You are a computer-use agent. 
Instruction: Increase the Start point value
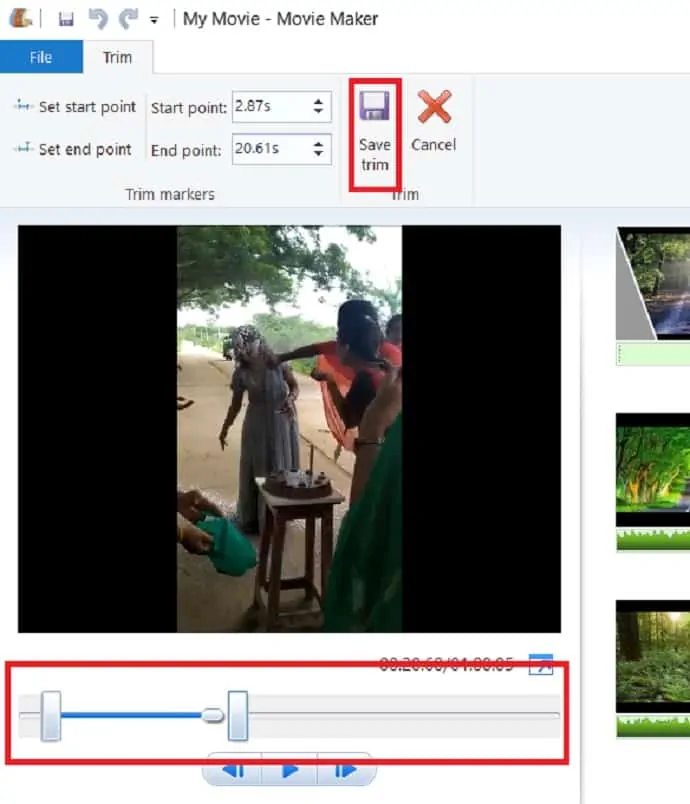[318, 101]
